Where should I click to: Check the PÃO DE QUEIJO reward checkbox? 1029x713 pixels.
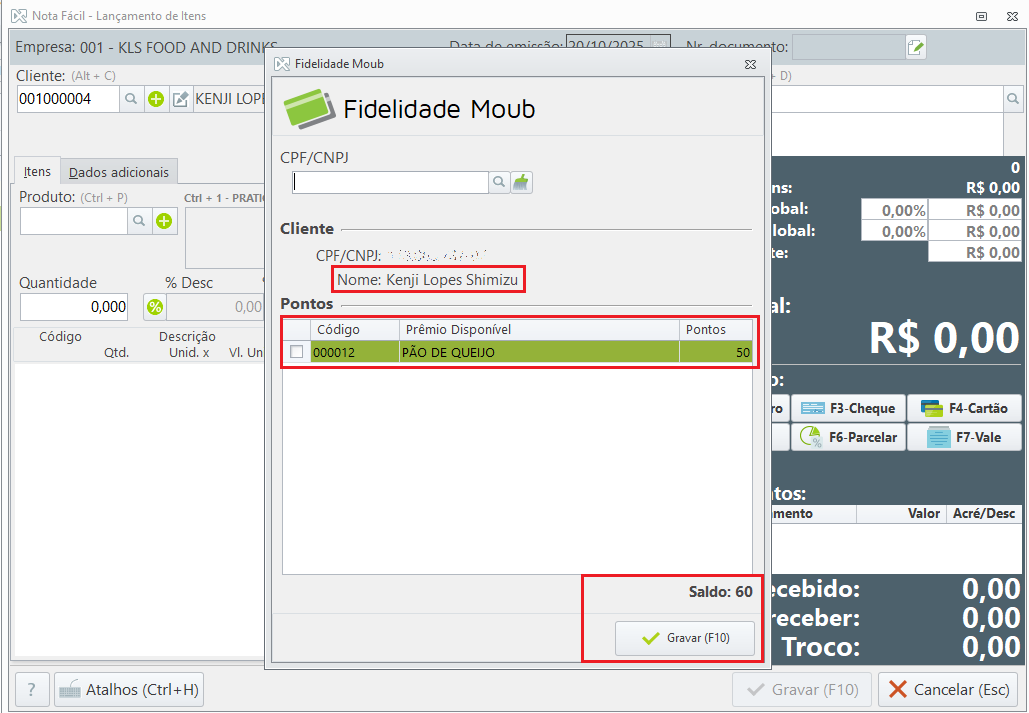(297, 352)
